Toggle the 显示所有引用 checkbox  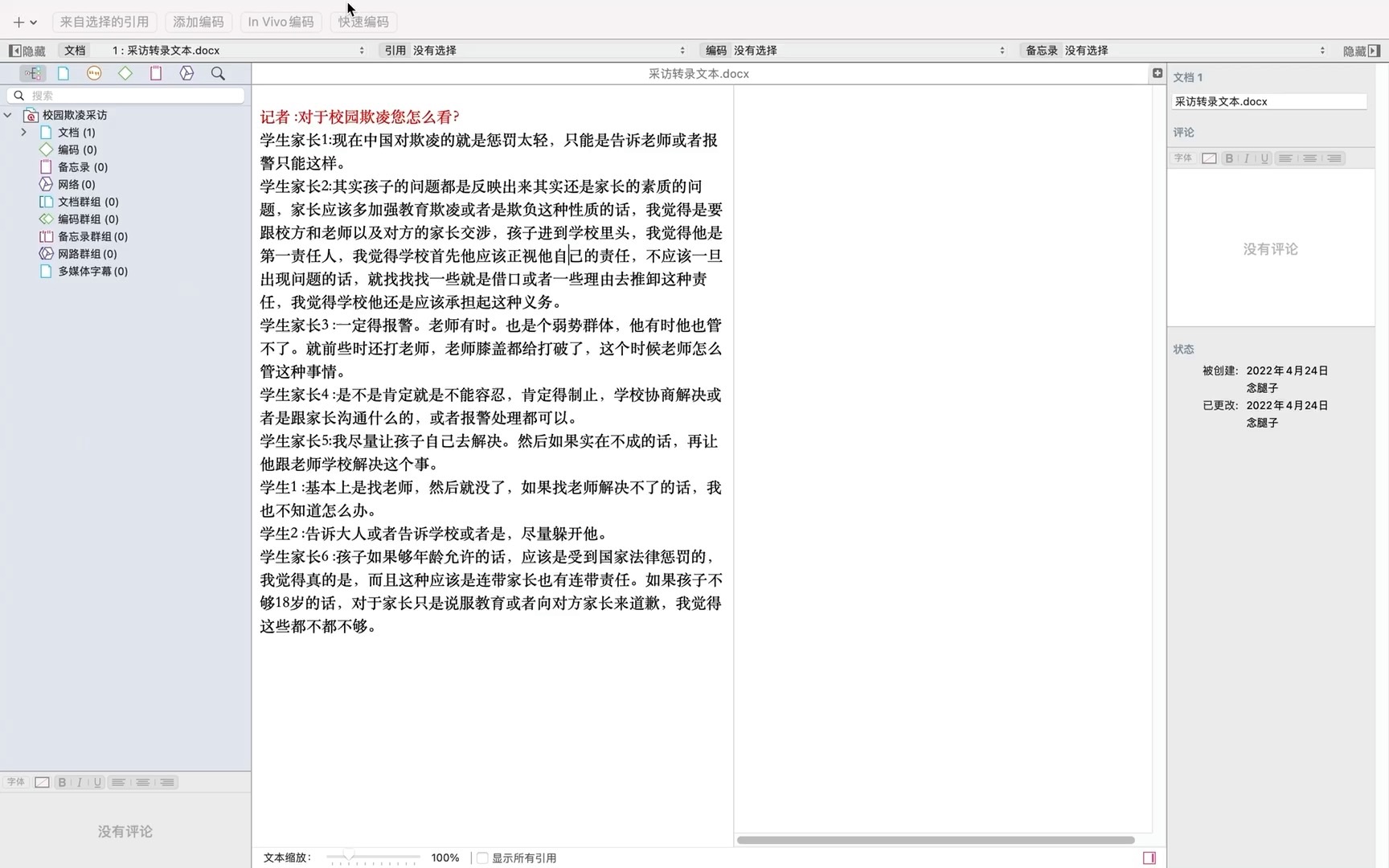coord(482,858)
